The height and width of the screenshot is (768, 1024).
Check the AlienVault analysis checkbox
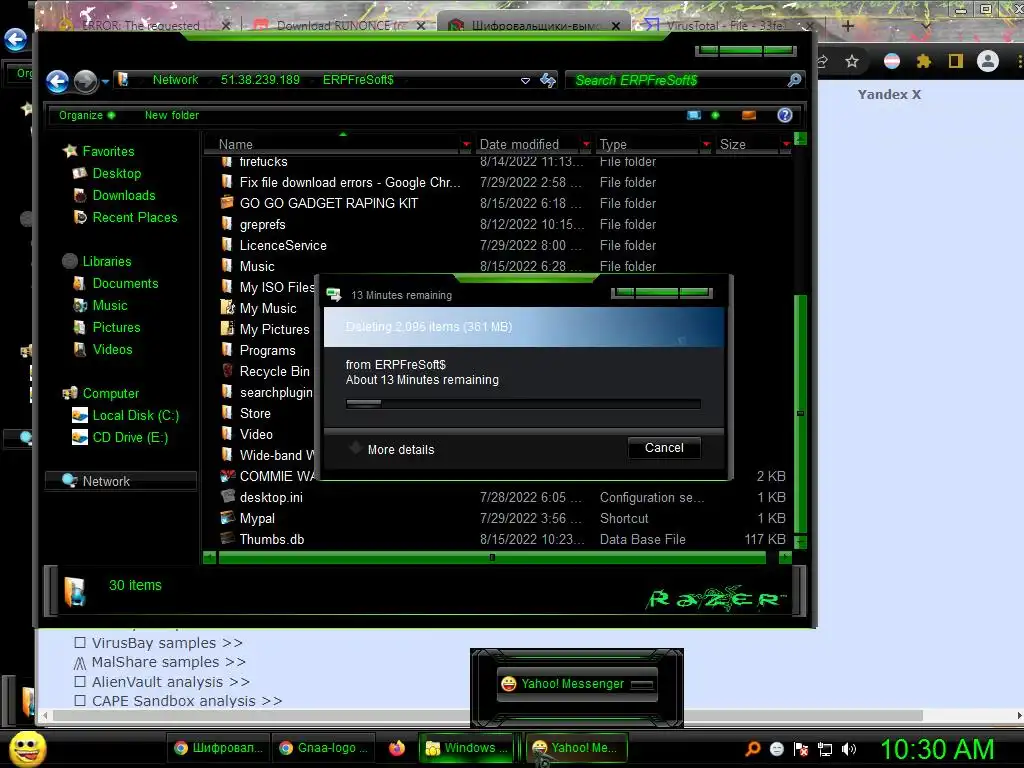[x=80, y=681]
